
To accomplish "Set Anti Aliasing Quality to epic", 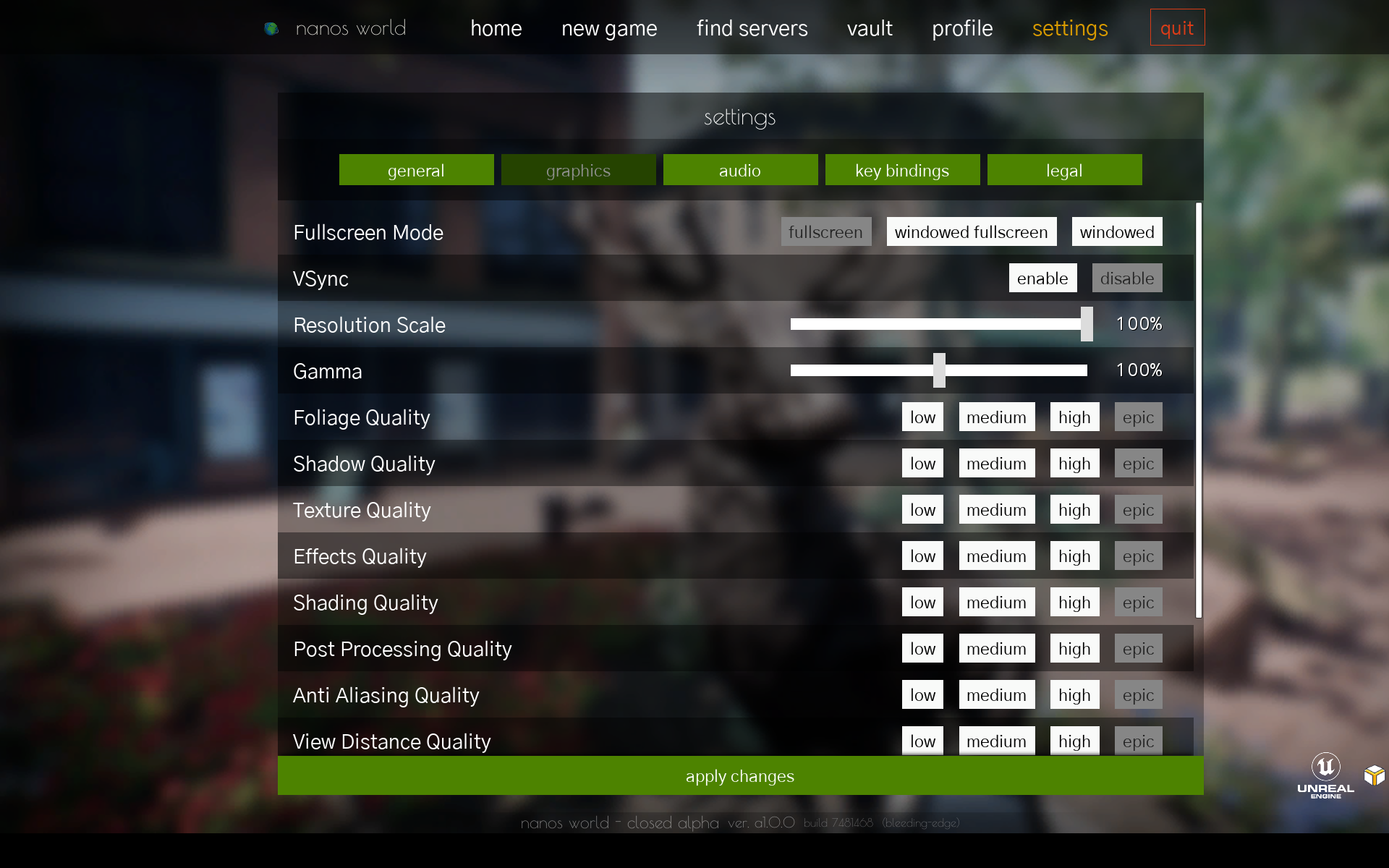I will click(1138, 694).
